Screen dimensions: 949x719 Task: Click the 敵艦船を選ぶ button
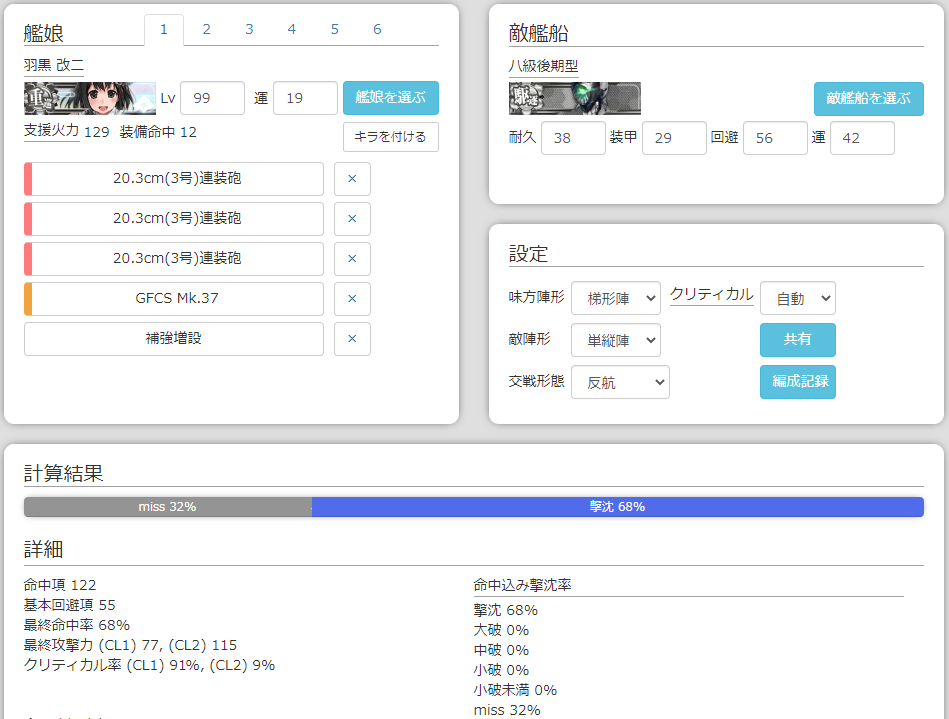869,99
